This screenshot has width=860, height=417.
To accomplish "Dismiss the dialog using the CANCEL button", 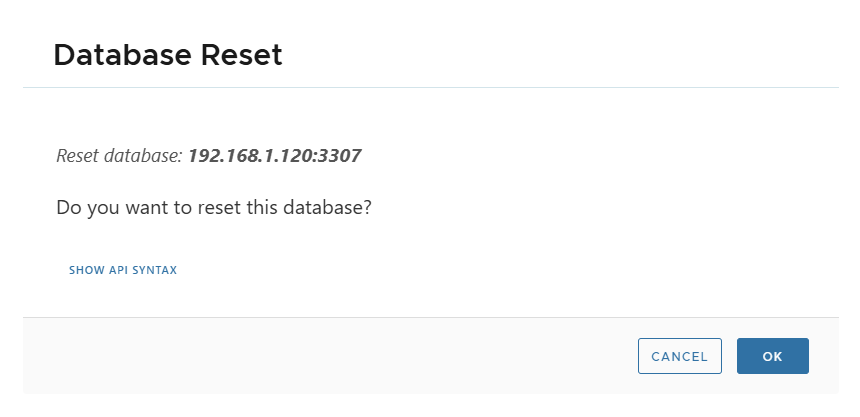I will (679, 356).
